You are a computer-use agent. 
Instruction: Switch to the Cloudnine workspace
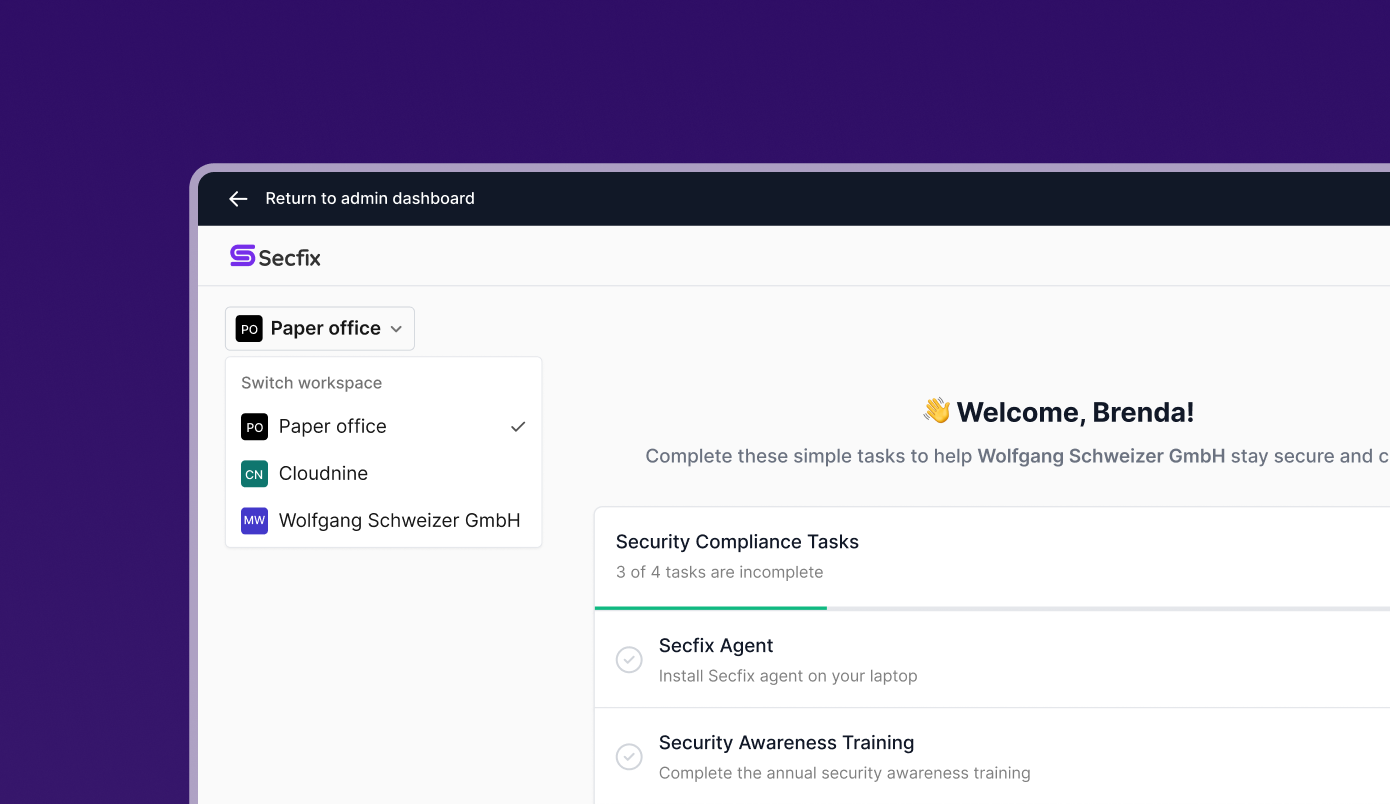tap(384, 474)
